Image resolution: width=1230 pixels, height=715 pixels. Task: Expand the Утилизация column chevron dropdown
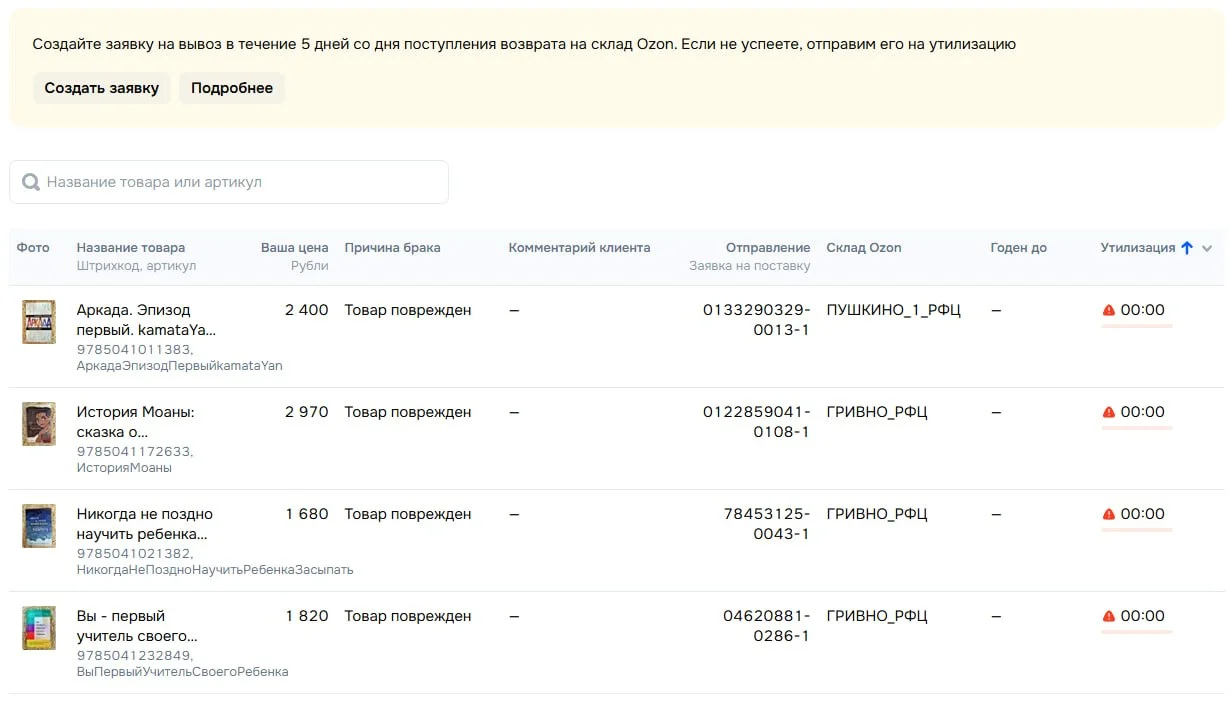[x=1207, y=248]
